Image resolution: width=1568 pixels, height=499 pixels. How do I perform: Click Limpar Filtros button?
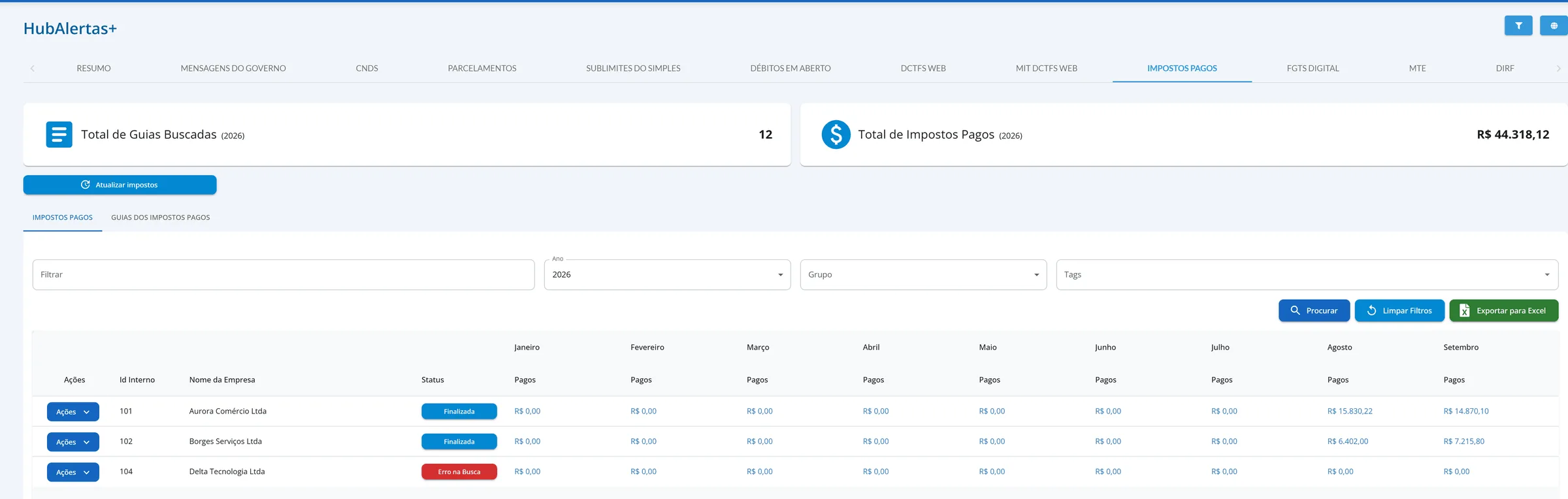point(1399,311)
